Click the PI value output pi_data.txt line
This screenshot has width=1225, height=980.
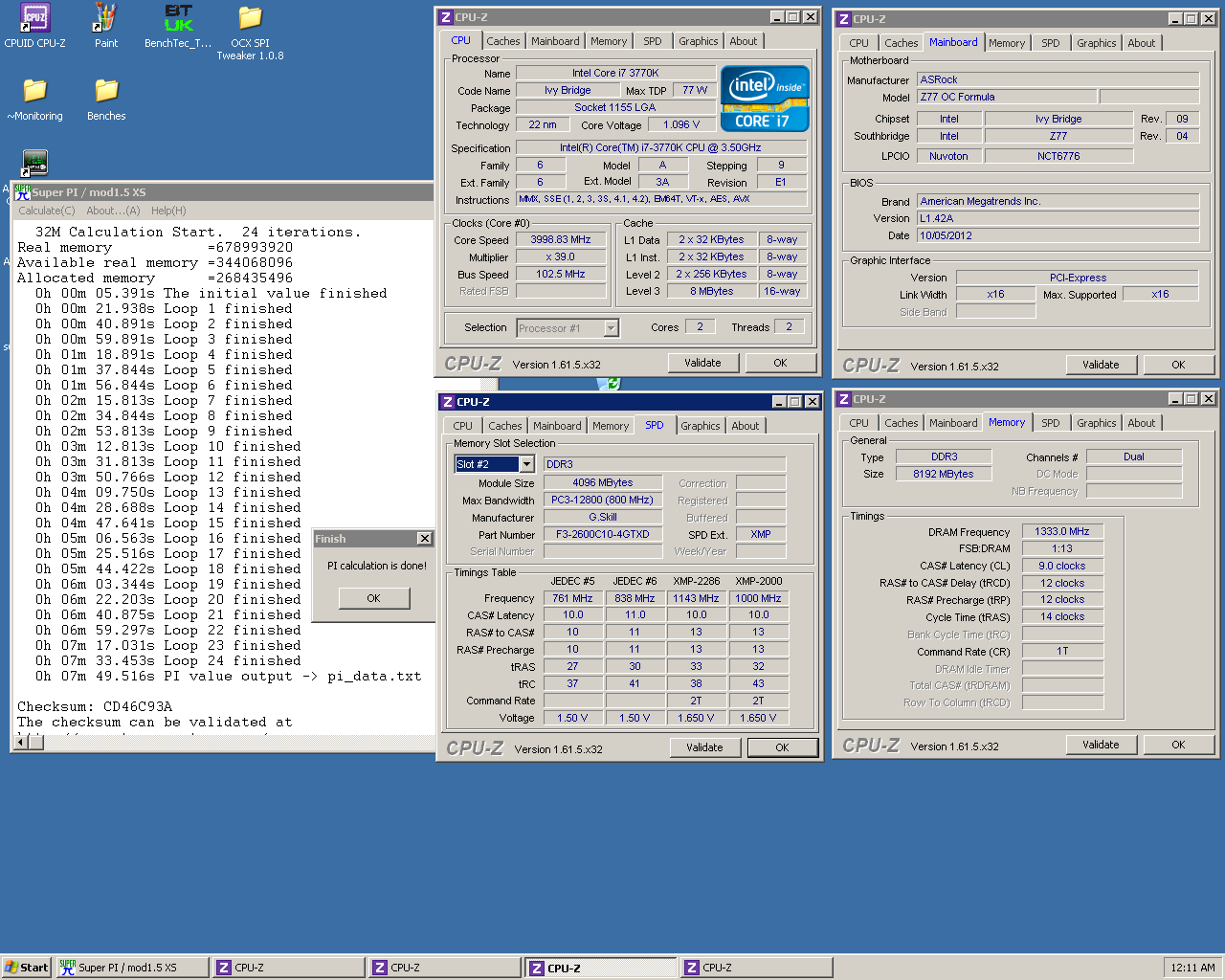[228, 676]
